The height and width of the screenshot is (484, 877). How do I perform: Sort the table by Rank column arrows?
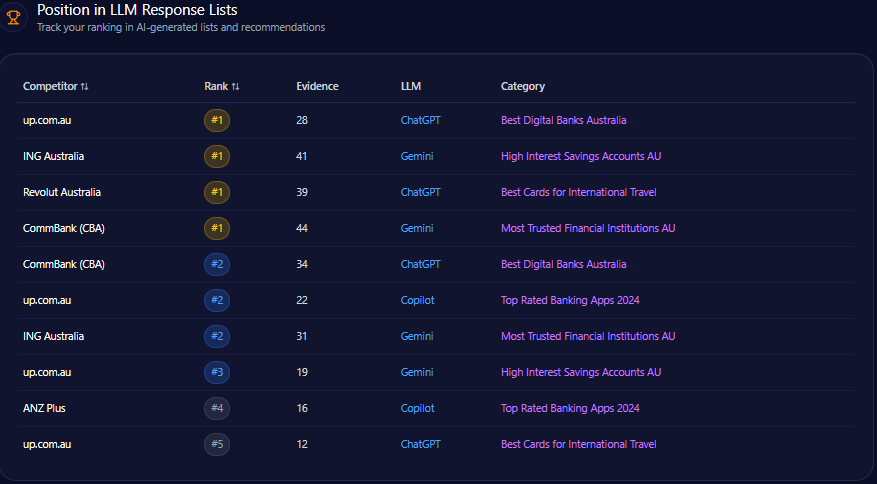(235, 87)
